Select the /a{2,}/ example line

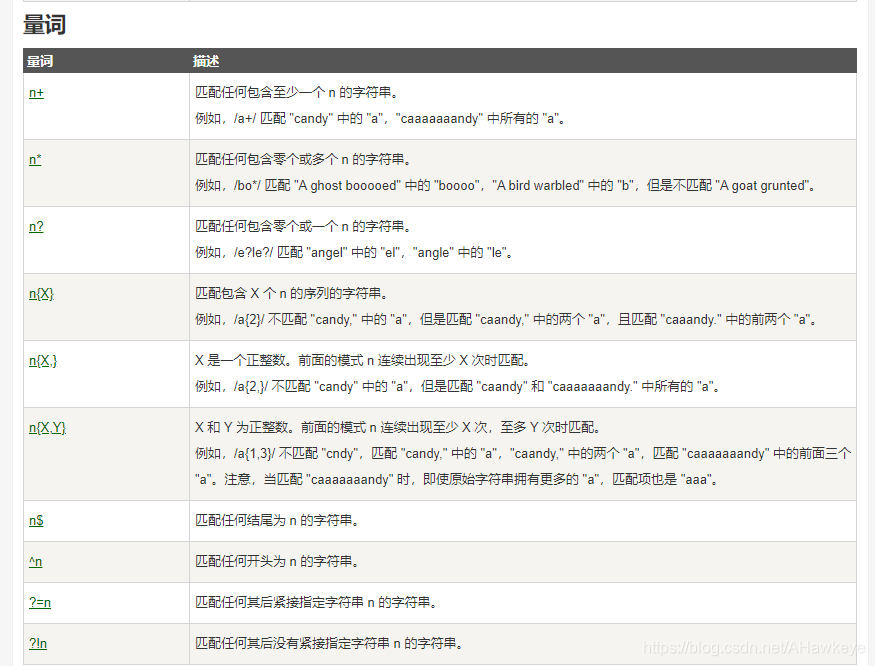tap(458, 386)
